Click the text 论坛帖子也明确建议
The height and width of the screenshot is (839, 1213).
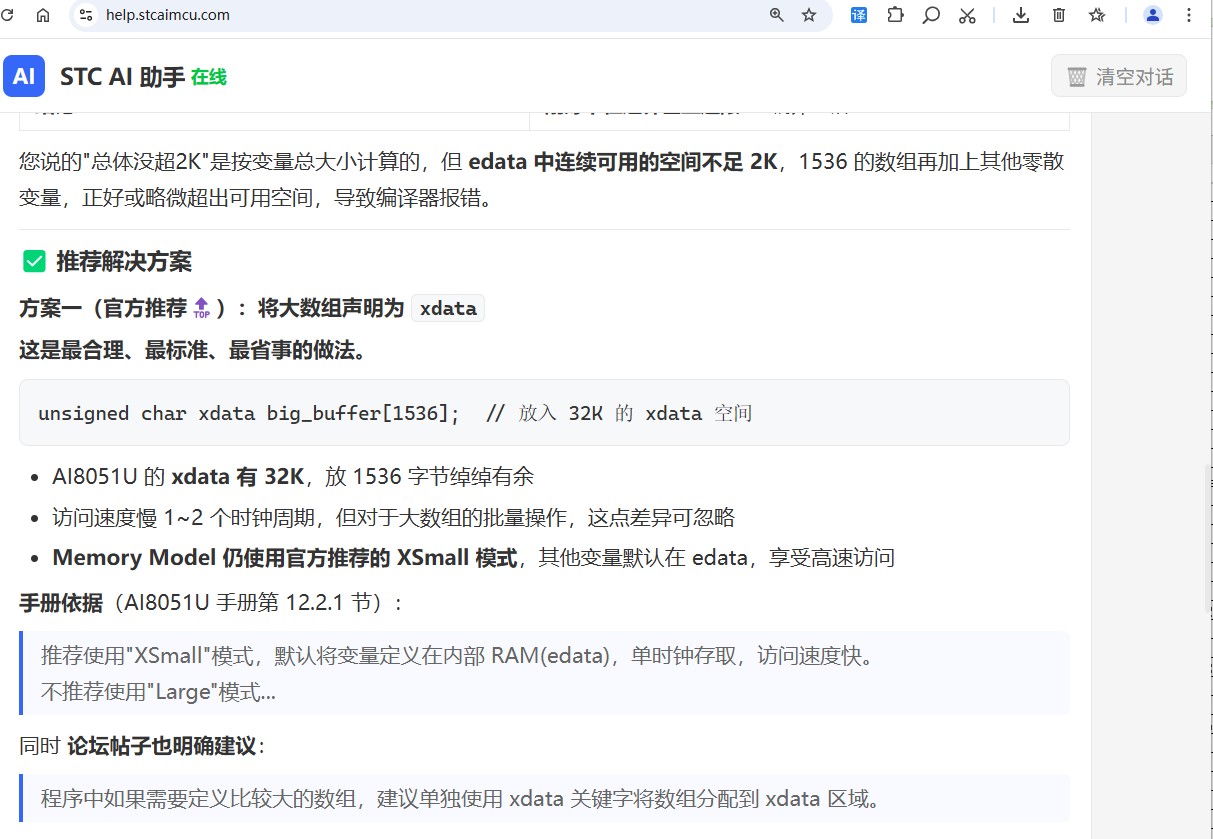[x=161, y=746]
